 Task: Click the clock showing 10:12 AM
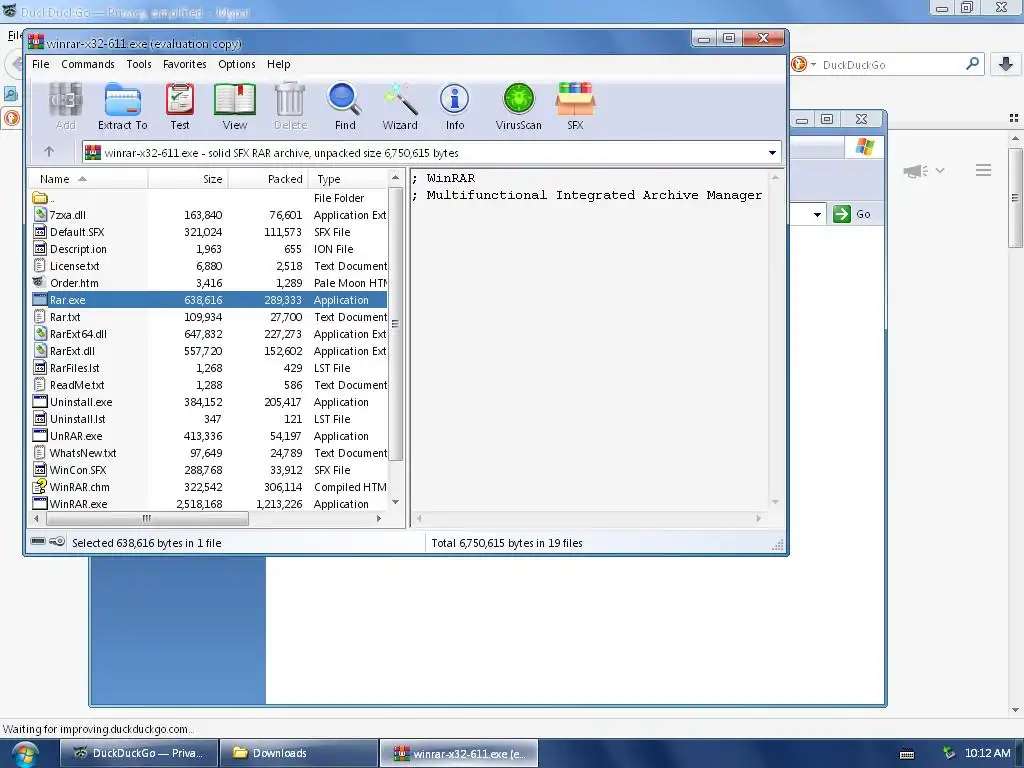tap(987, 753)
